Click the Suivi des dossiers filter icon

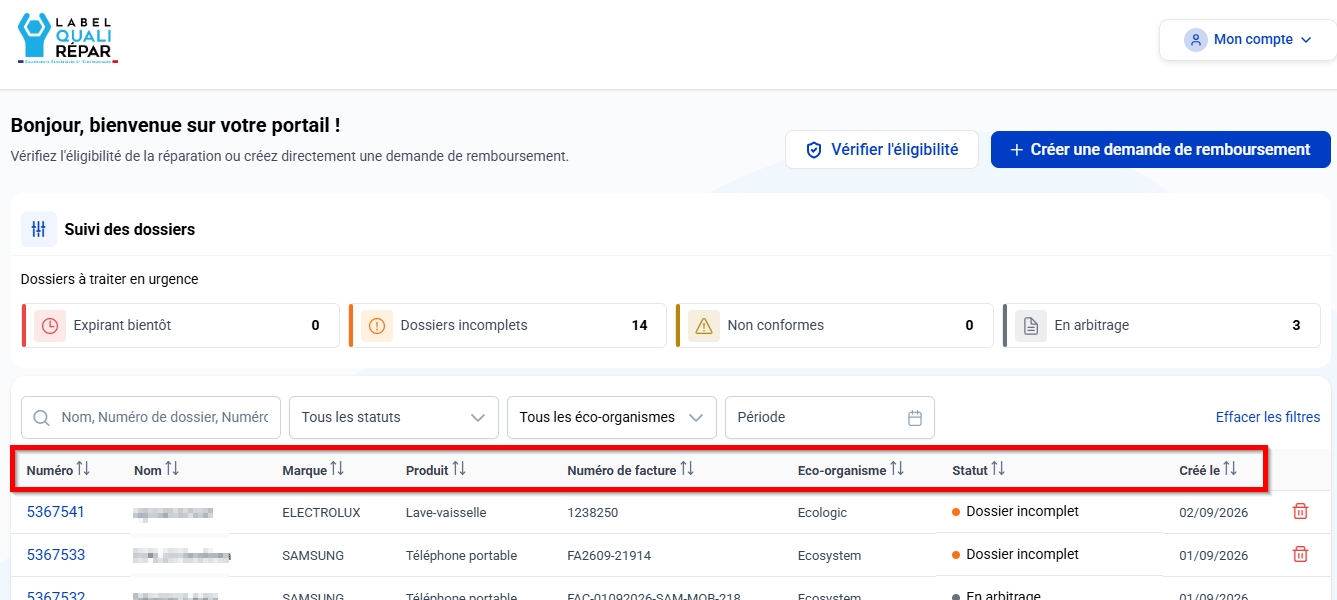39,229
